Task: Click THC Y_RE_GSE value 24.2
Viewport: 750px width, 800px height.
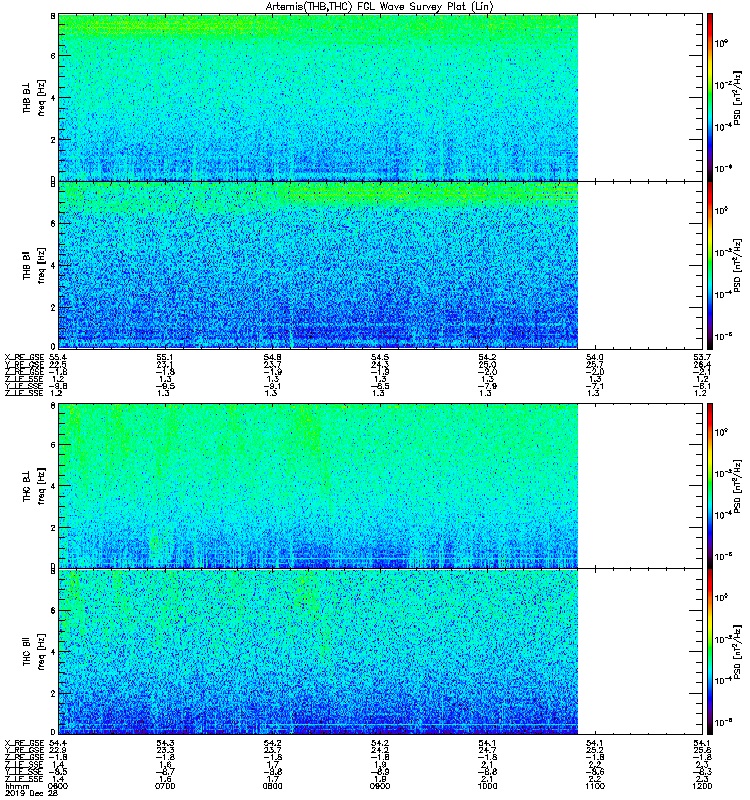Action: [x=380, y=751]
